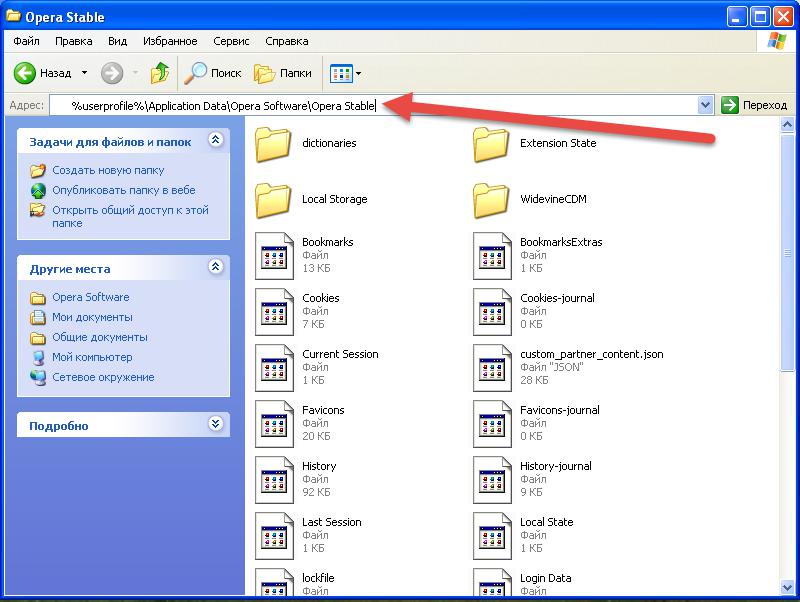Screen dimensions: 800x602
Task: Toggle the Папки folders pane
Action: 283,73
